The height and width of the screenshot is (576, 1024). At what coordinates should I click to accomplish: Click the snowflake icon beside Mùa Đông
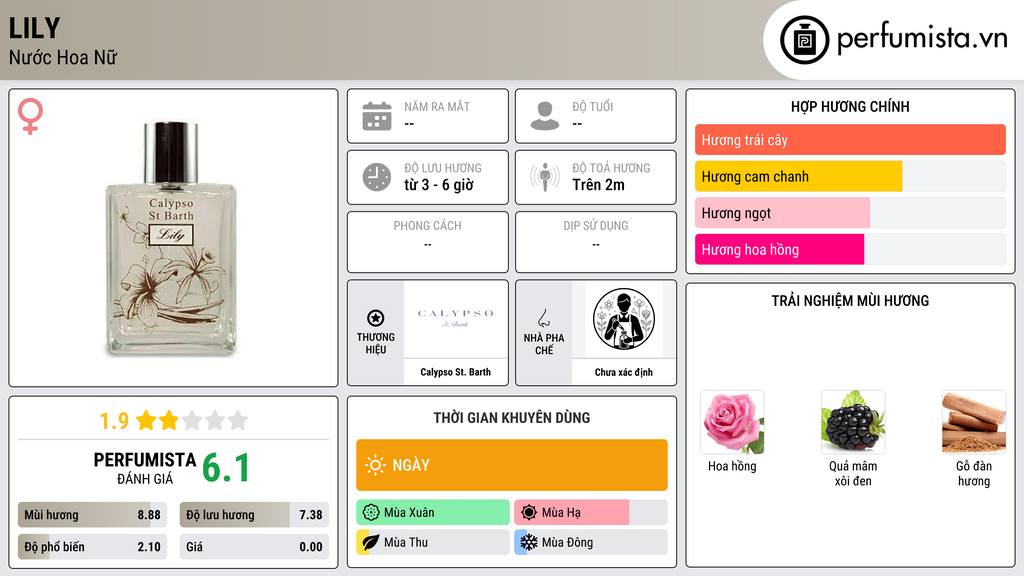(529, 542)
